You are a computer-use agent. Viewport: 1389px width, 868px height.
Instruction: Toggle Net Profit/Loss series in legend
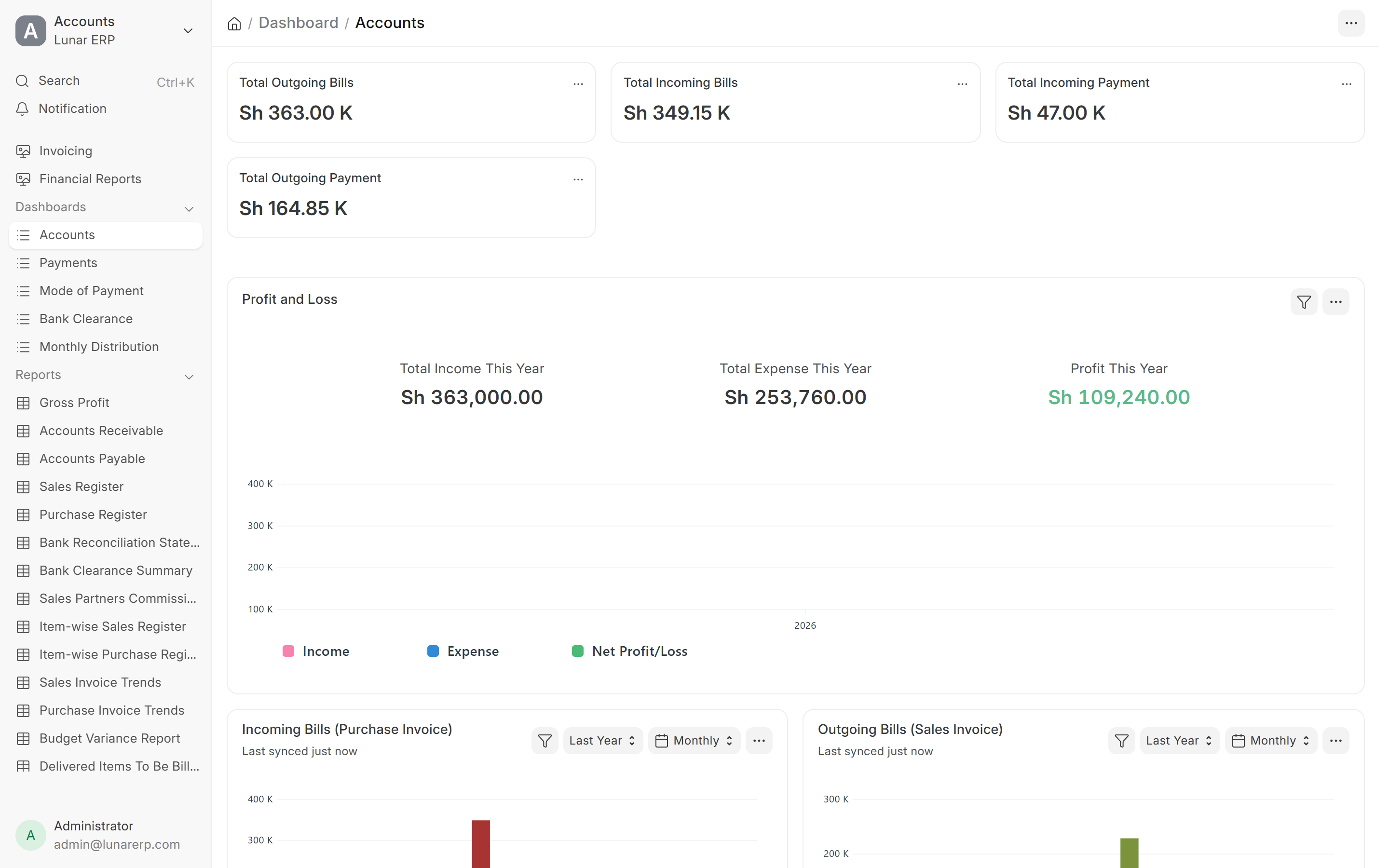629,651
